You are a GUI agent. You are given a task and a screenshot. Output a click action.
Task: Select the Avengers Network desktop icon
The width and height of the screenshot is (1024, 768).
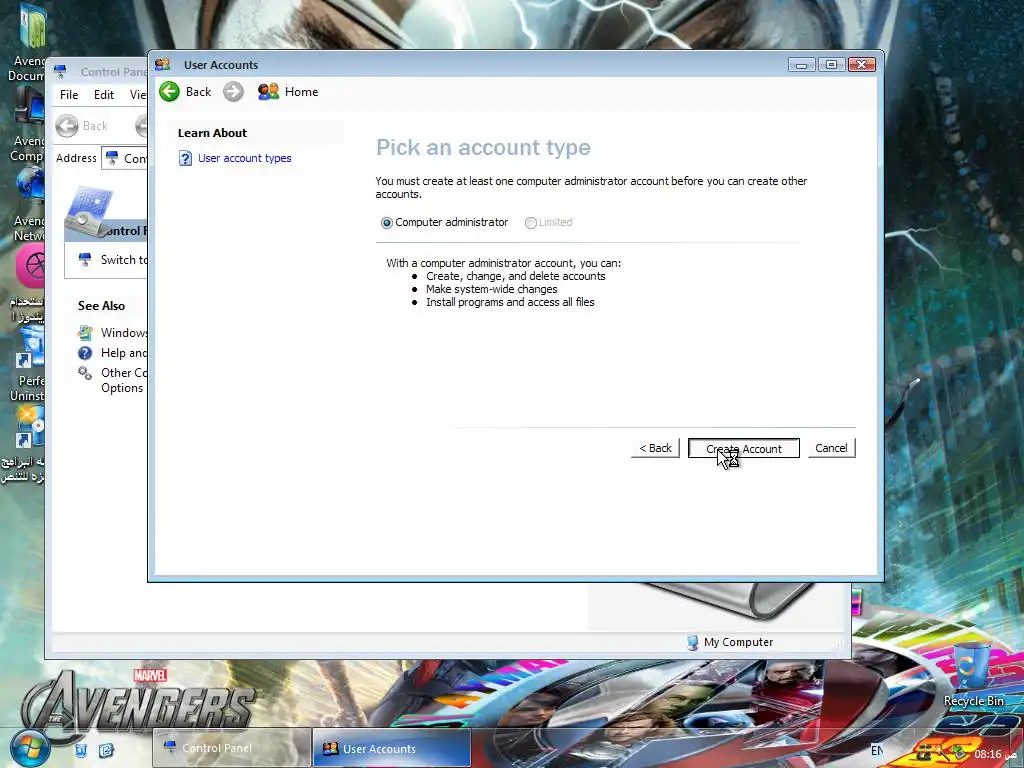(27, 204)
